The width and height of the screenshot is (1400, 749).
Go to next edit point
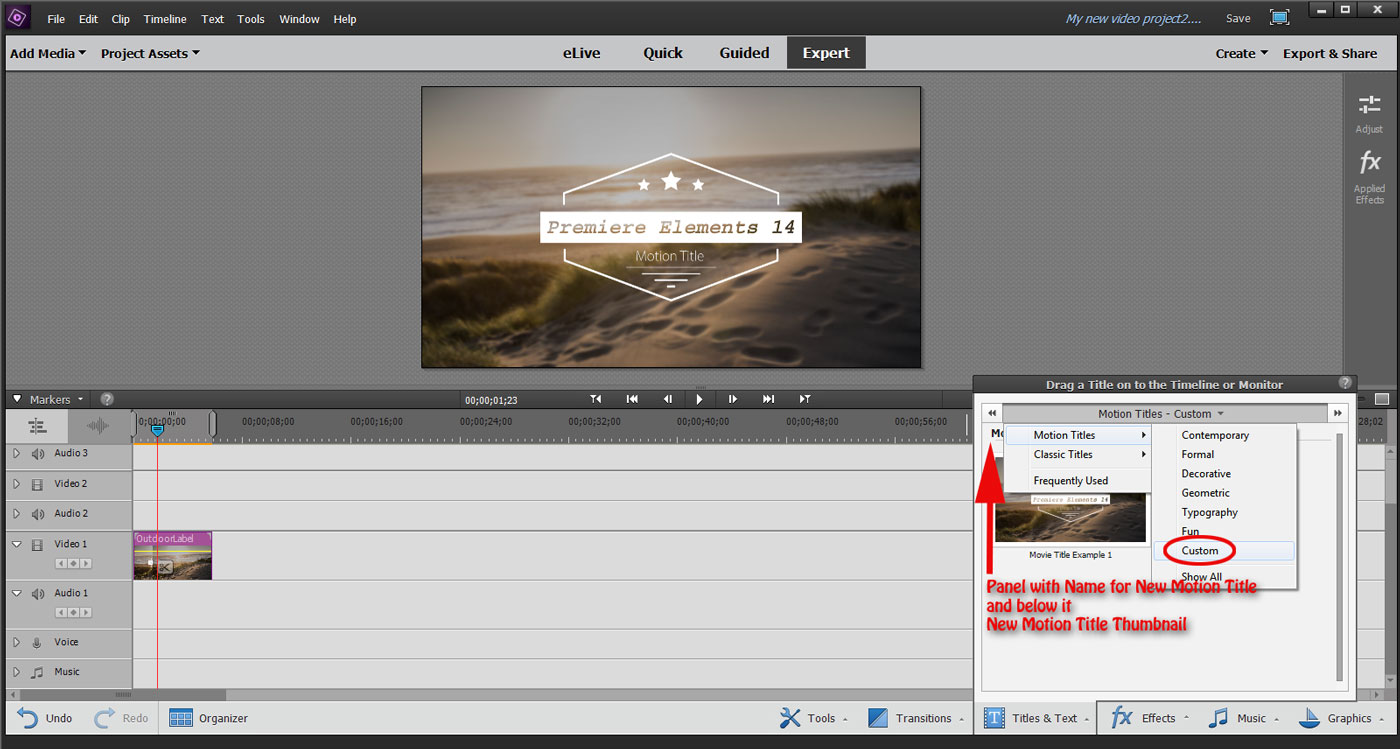(x=804, y=399)
